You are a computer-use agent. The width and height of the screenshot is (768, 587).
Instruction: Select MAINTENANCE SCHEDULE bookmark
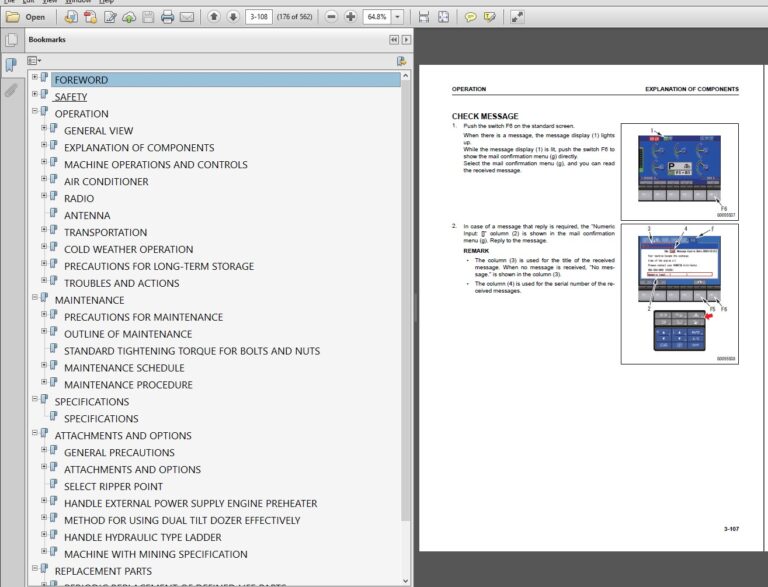pos(124,368)
